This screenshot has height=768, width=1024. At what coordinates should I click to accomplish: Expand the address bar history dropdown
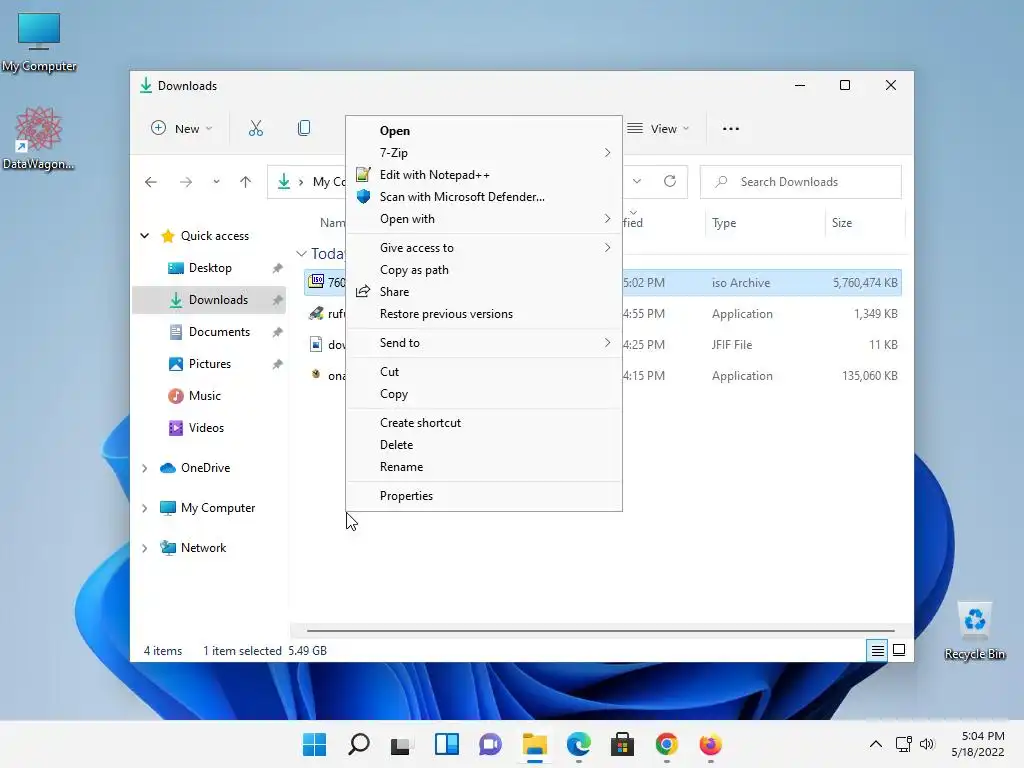[x=637, y=182]
